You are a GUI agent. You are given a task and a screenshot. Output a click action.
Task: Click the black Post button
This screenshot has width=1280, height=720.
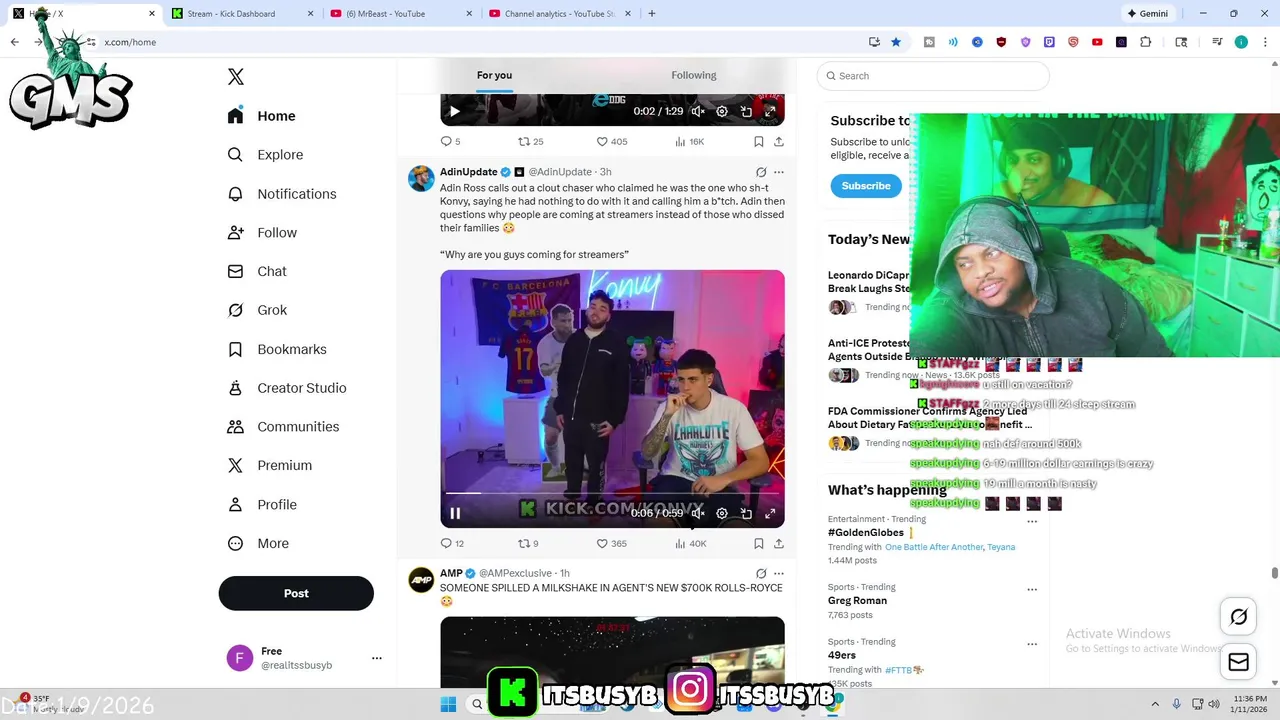tap(296, 593)
